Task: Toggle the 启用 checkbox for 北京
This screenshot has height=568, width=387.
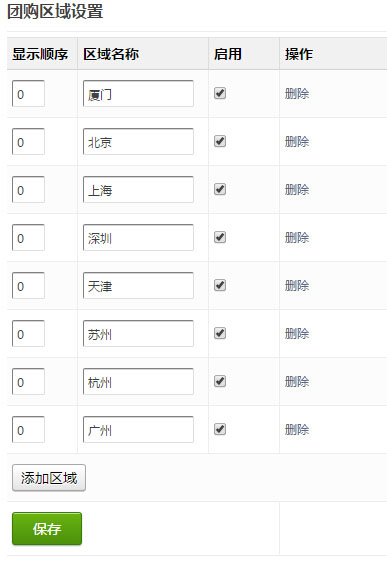Action: 220,141
